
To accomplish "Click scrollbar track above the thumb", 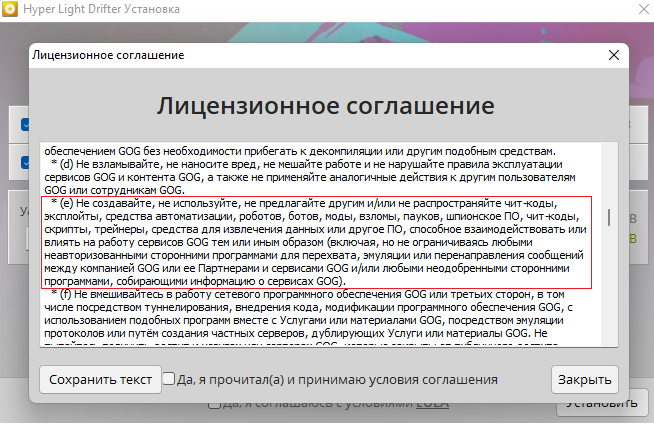I will pos(610,170).
